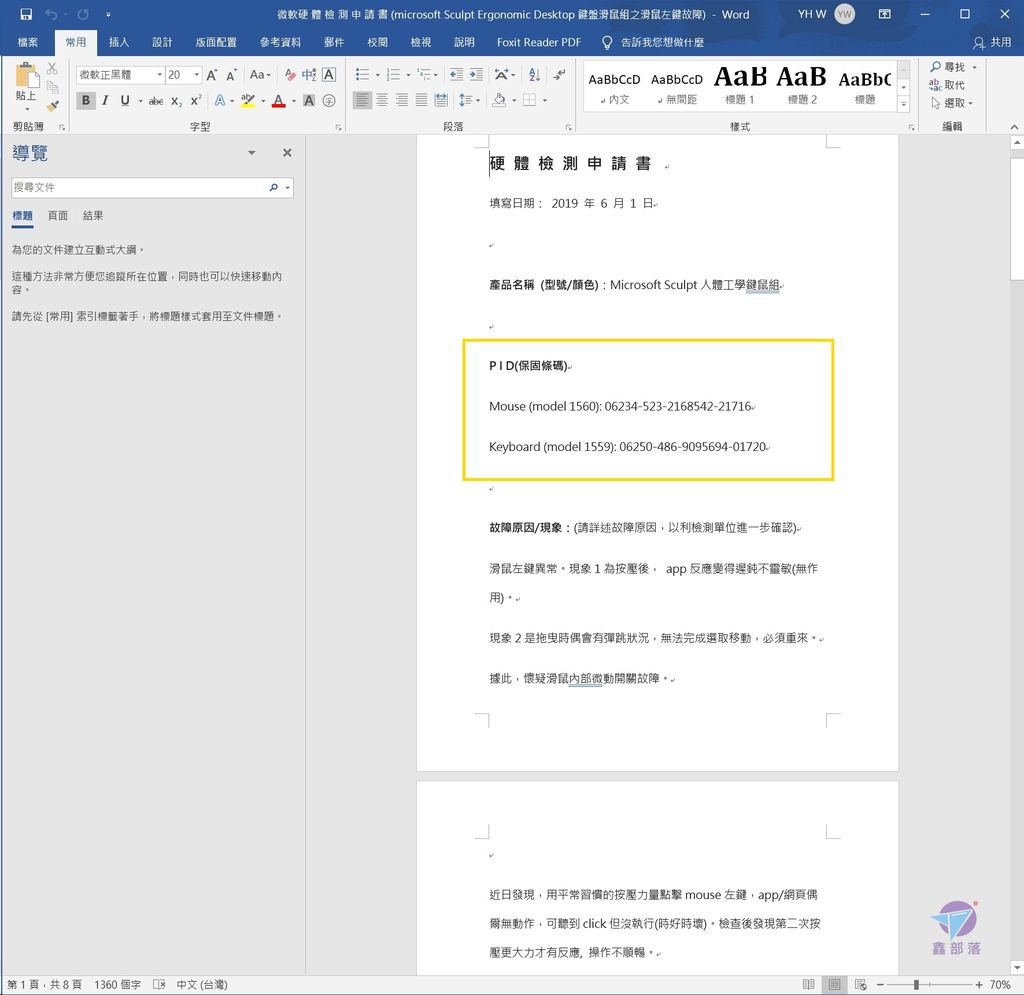Viewport: 1024px width, 995px height.
Task: Click the Copy icon in clipboard group
Action: (52, 87)
